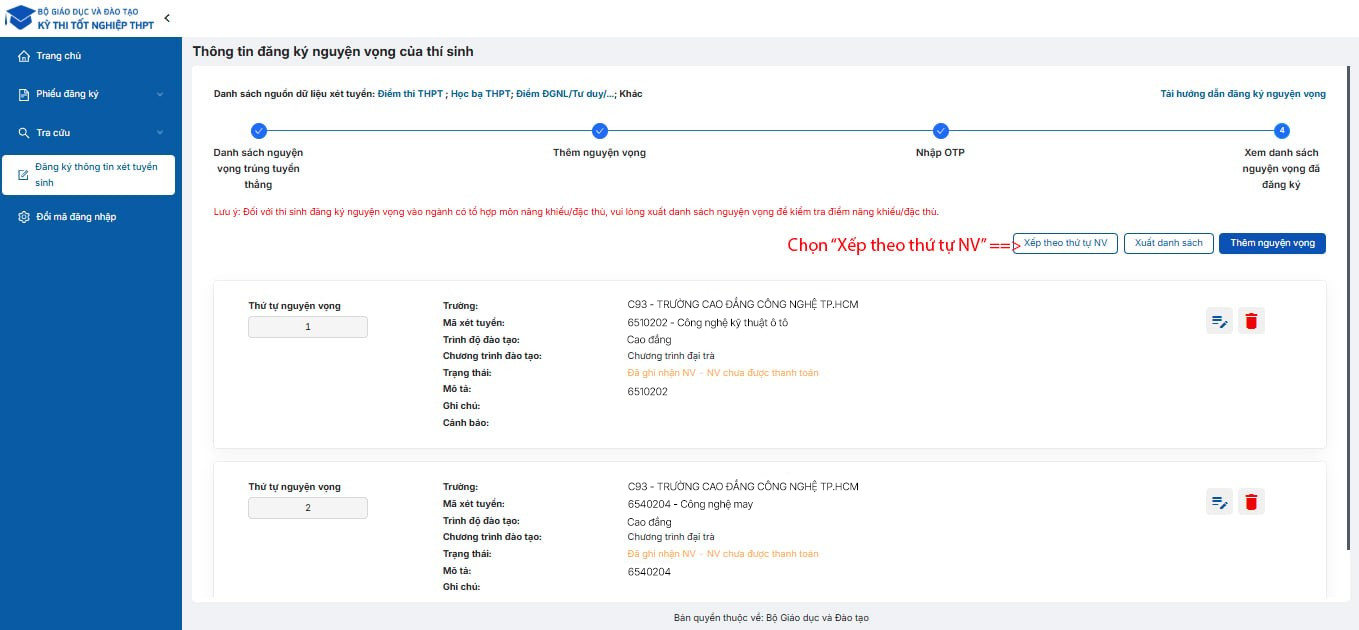The width and height of the screenshot is (1359, 630).
Task: Click the gear icon for Đổi mã đăng nhập
Action: pos(24,217)
